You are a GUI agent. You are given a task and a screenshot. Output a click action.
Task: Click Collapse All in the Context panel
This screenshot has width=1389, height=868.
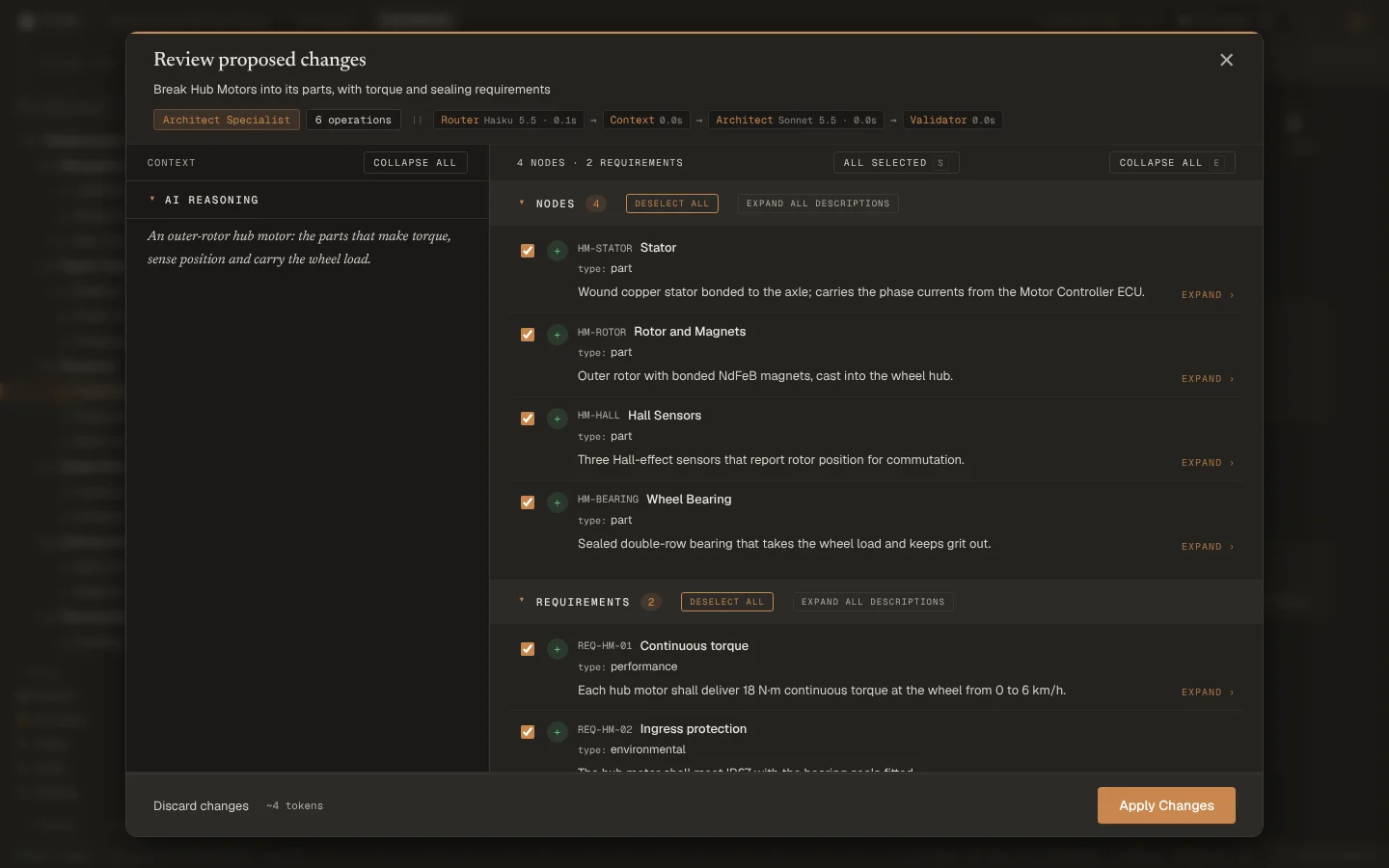pos(415,163)
